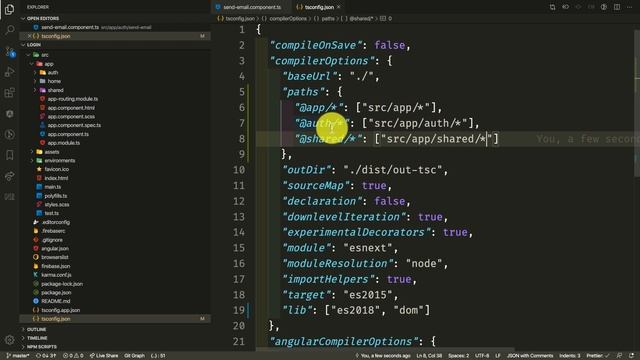Close tsconfig.json in Open Editors list
This screenshot has width=640, height=360.
pos(29,36)
